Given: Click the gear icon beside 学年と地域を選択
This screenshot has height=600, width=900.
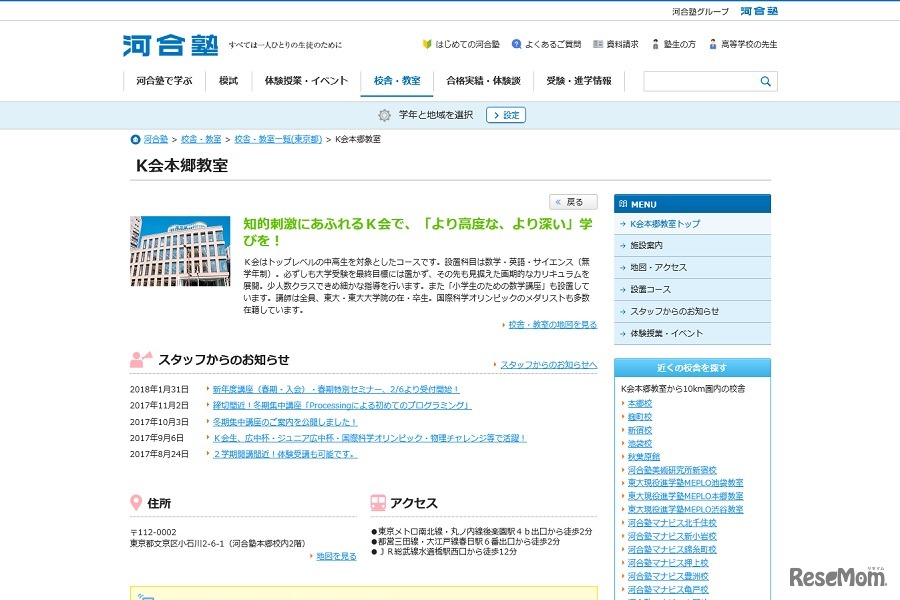Looking at the screenshot, I should (x=383, y=115).
